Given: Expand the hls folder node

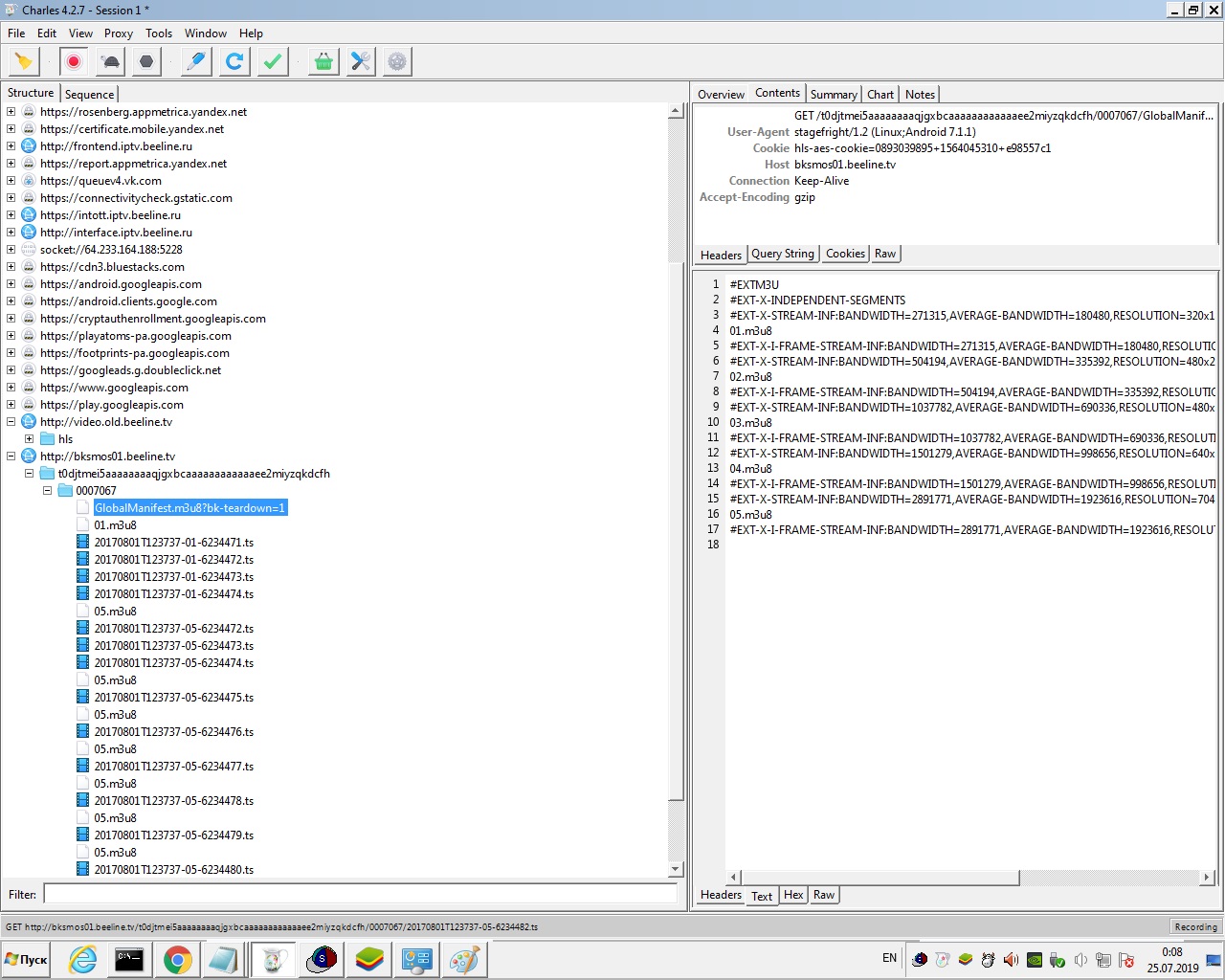Looking at the screenshot, I should click(29, 439).
